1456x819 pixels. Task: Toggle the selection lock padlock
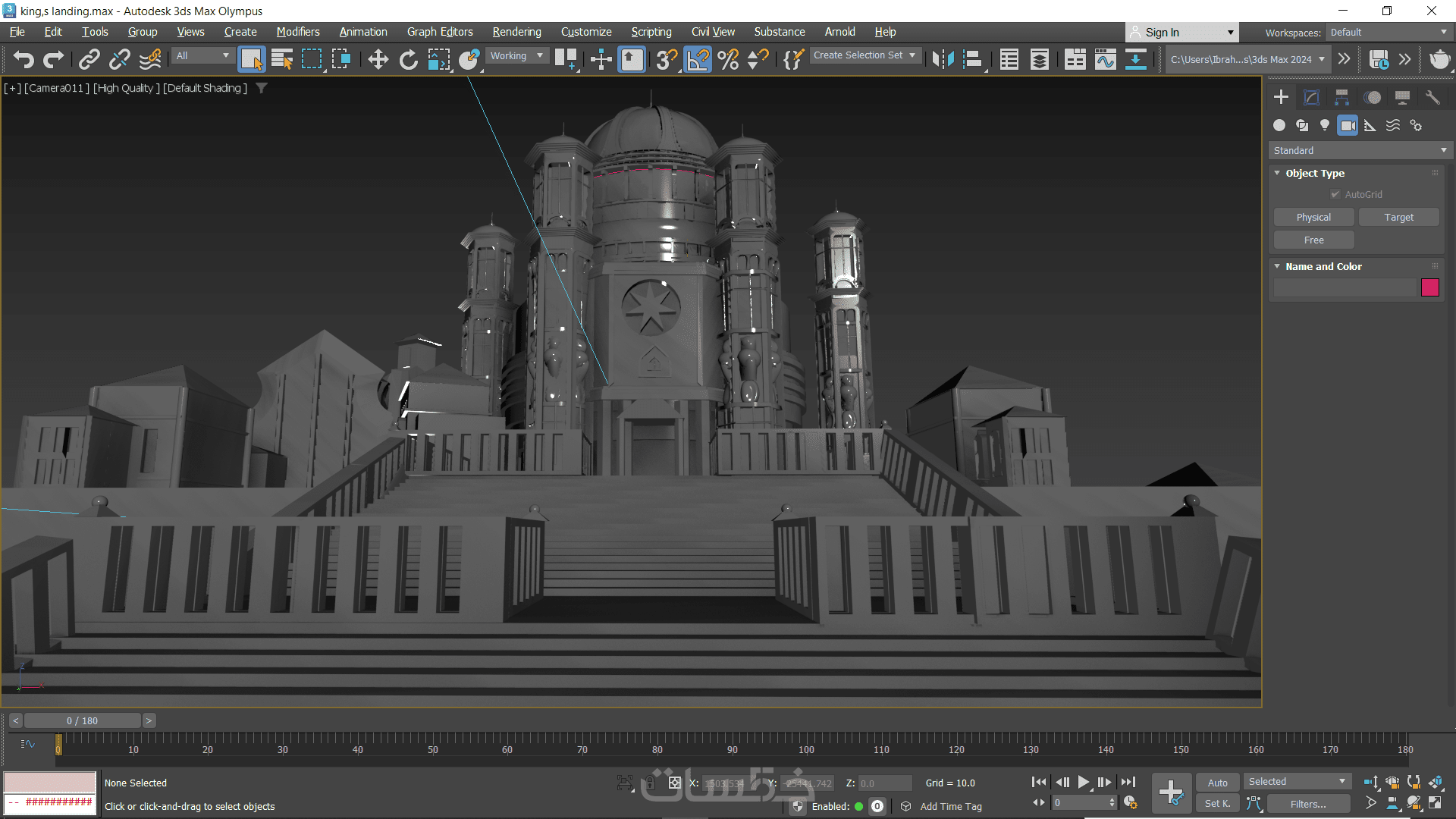pyautogui.click(x=650, y=783)
